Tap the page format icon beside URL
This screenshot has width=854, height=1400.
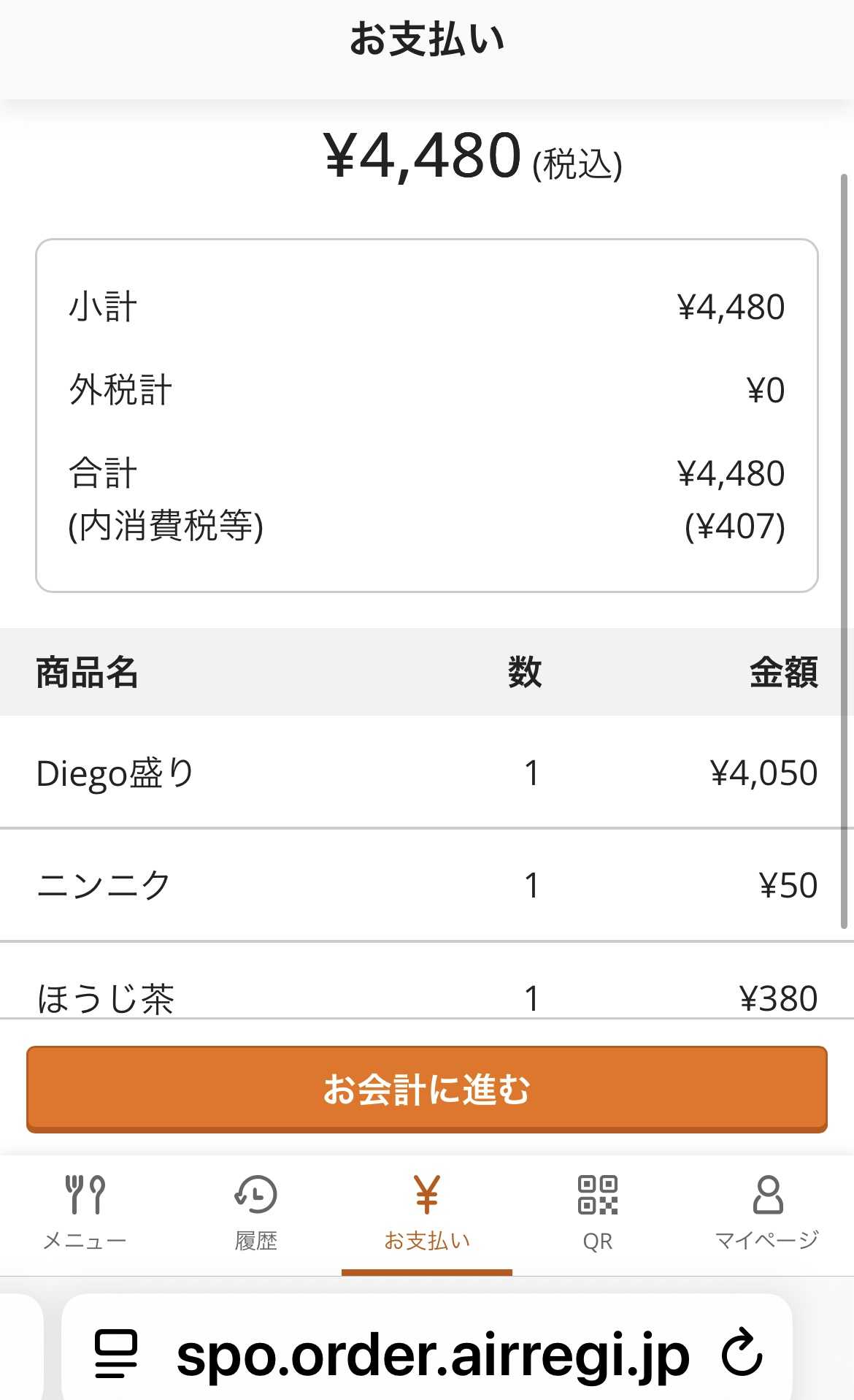pyautogui.click(x=116, y=1353)
